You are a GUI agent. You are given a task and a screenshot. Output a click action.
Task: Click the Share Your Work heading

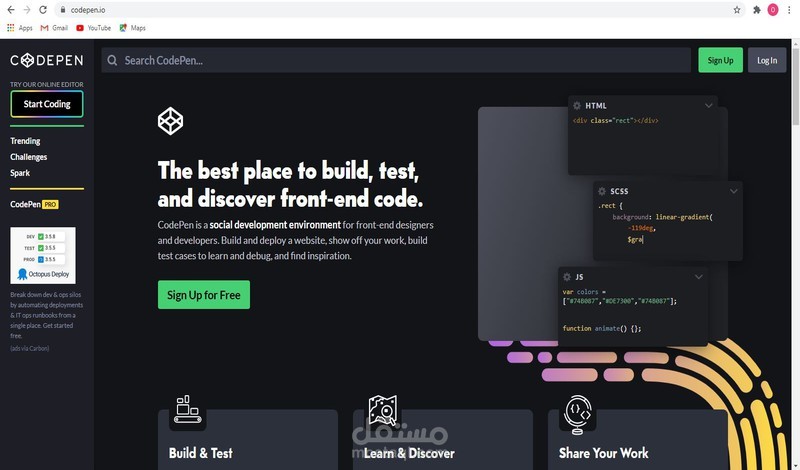point(604,453)
